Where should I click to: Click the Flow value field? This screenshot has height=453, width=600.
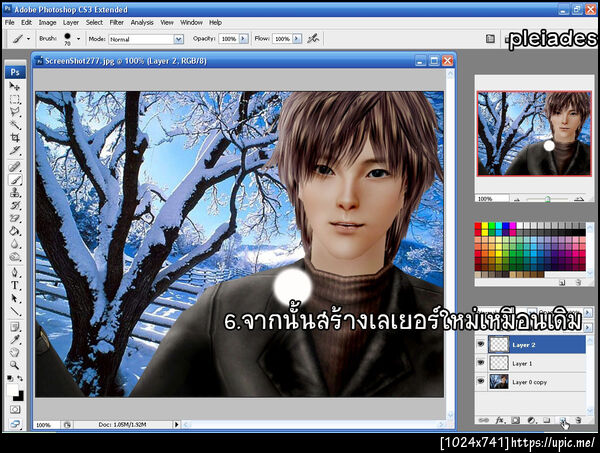(x=282, y=39)
